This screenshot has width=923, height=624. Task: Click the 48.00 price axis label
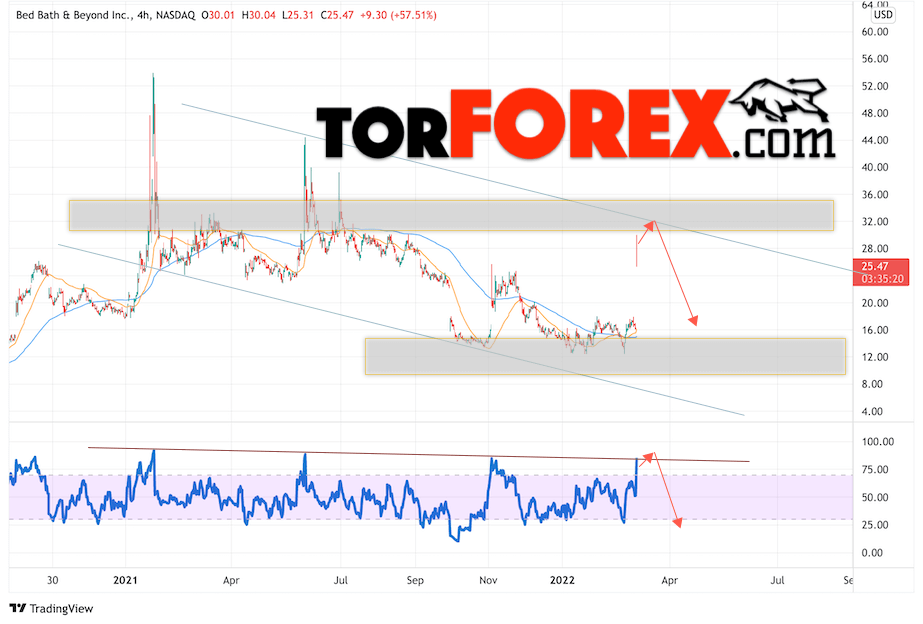[x=875, y=113]
